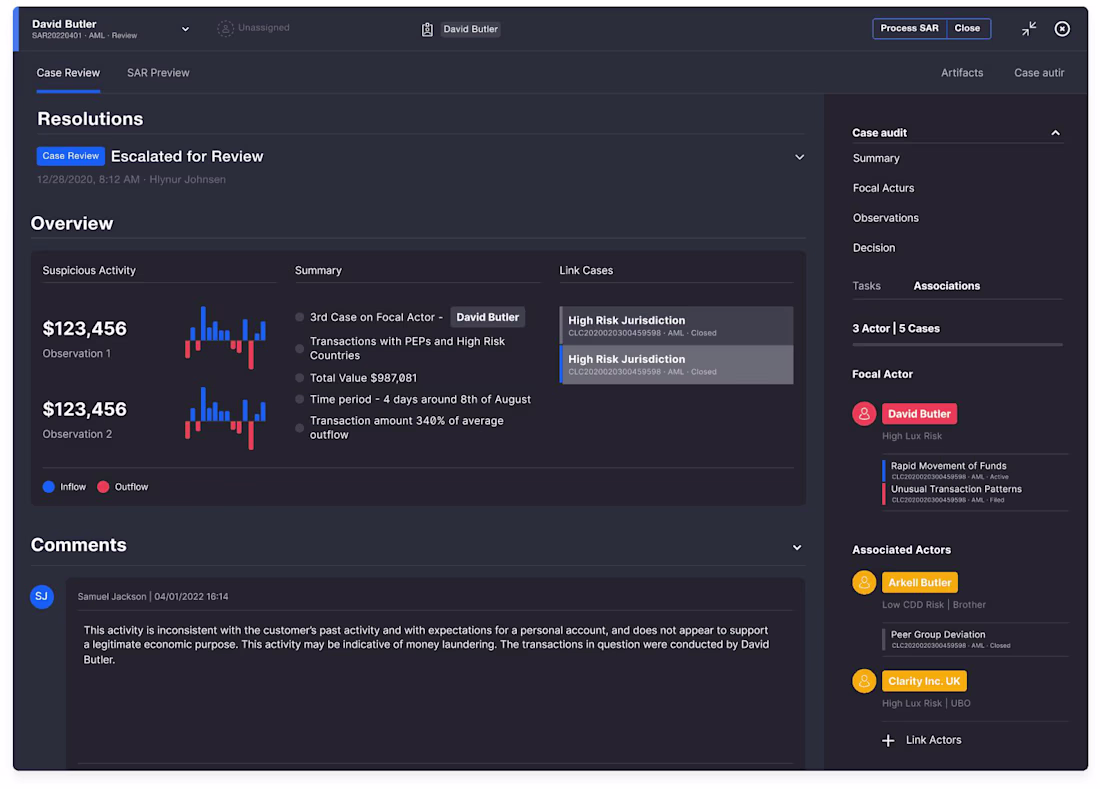Collapse the Case audit panel
The image size is (1100, 789).
click(1055, 133)
